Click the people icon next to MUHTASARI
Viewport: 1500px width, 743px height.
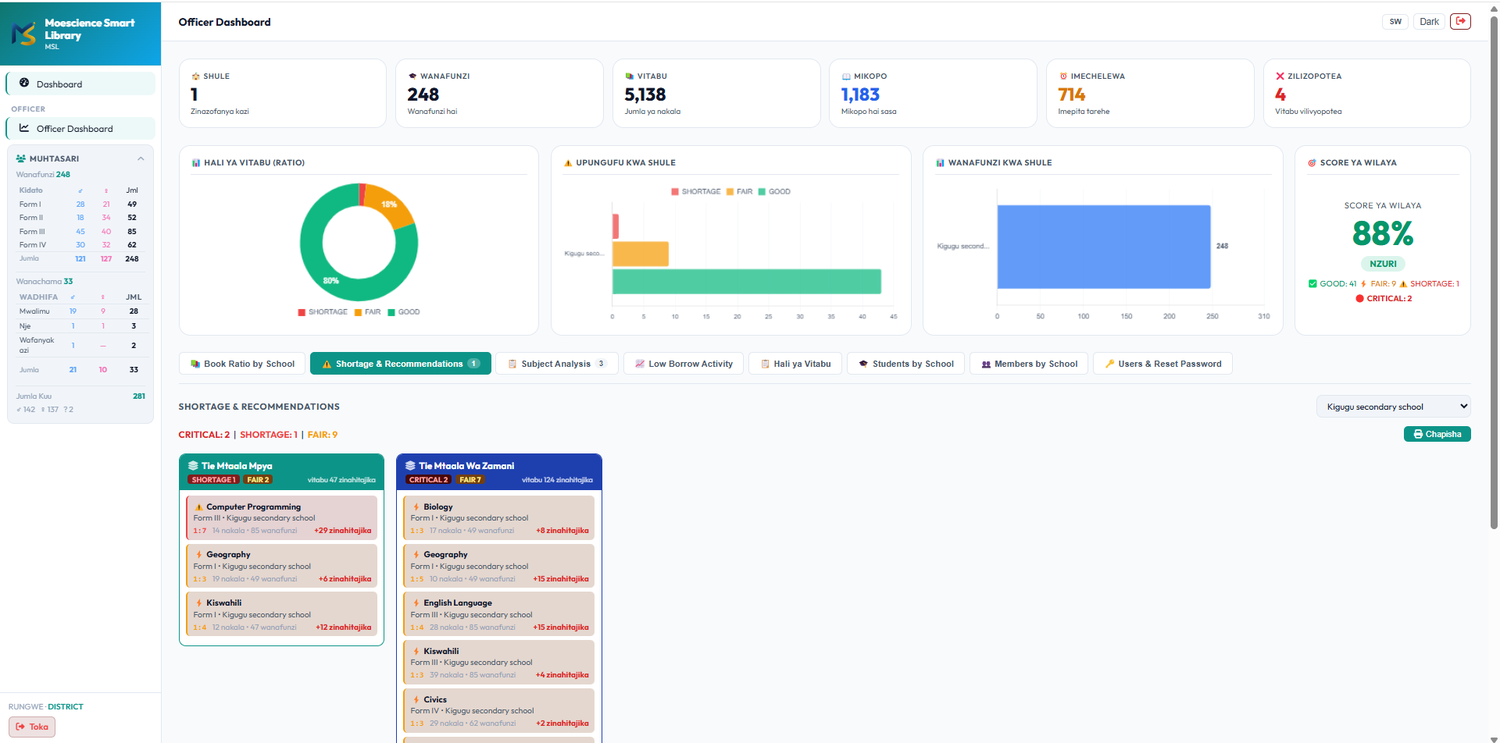click(21, 158)
